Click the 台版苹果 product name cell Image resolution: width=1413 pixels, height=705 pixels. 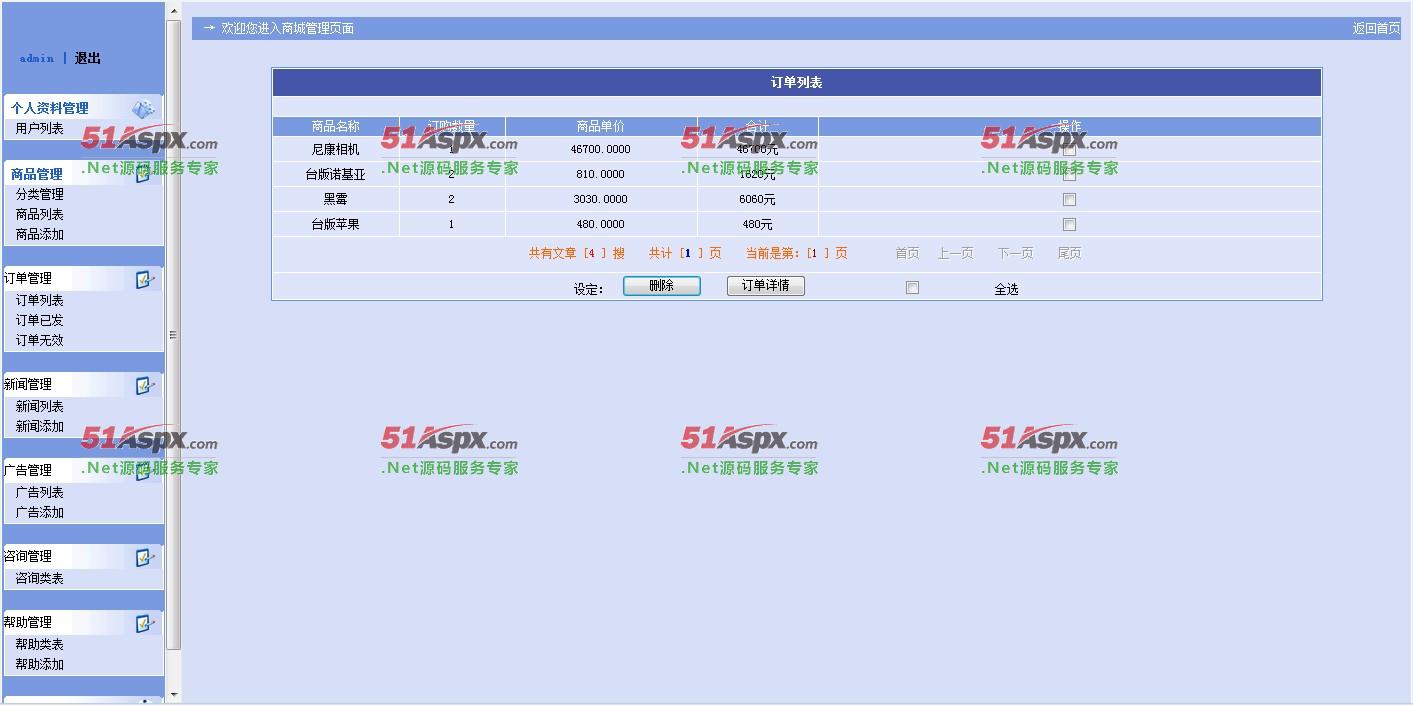[x=336, y=224]
